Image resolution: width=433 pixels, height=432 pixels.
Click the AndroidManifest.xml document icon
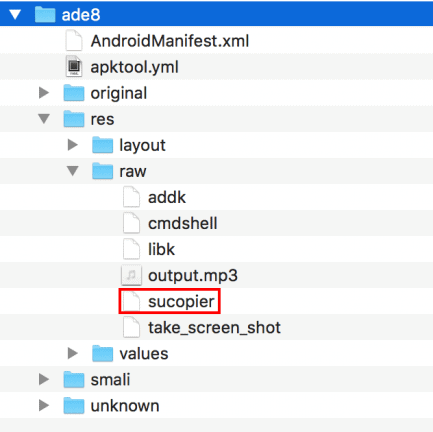coord(74,41)
